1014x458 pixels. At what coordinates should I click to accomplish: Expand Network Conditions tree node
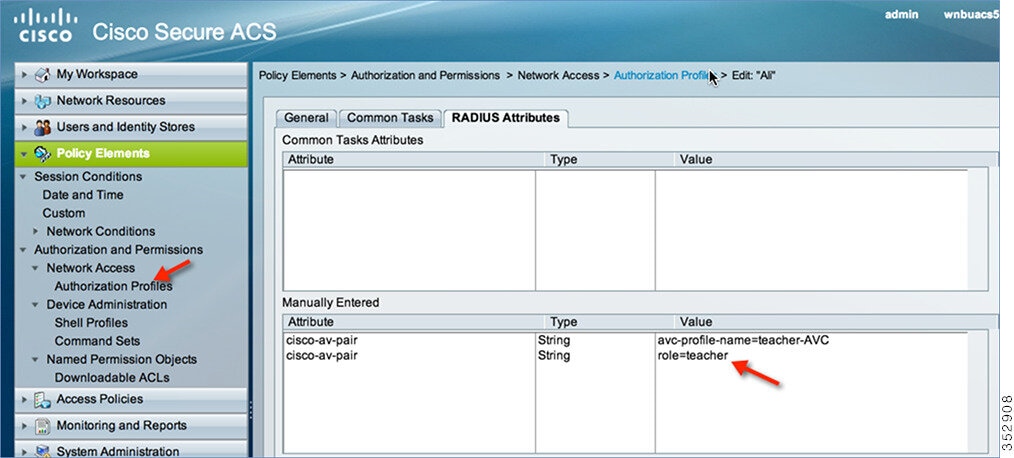(x=36, y=231)
